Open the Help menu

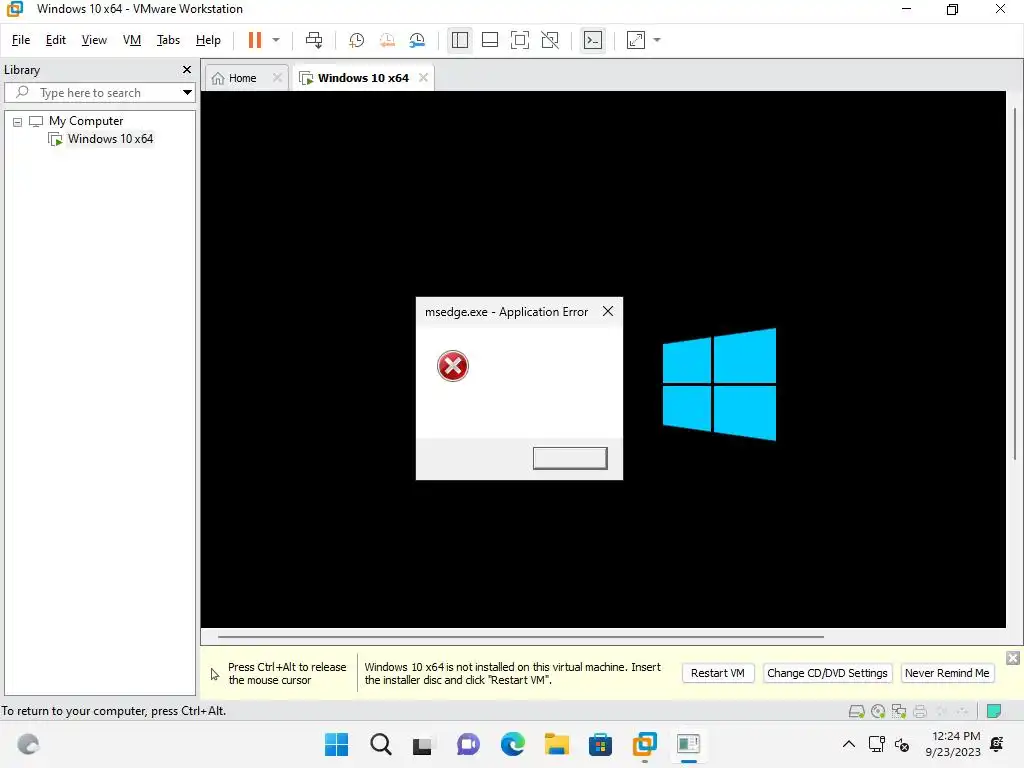(208, 40)
